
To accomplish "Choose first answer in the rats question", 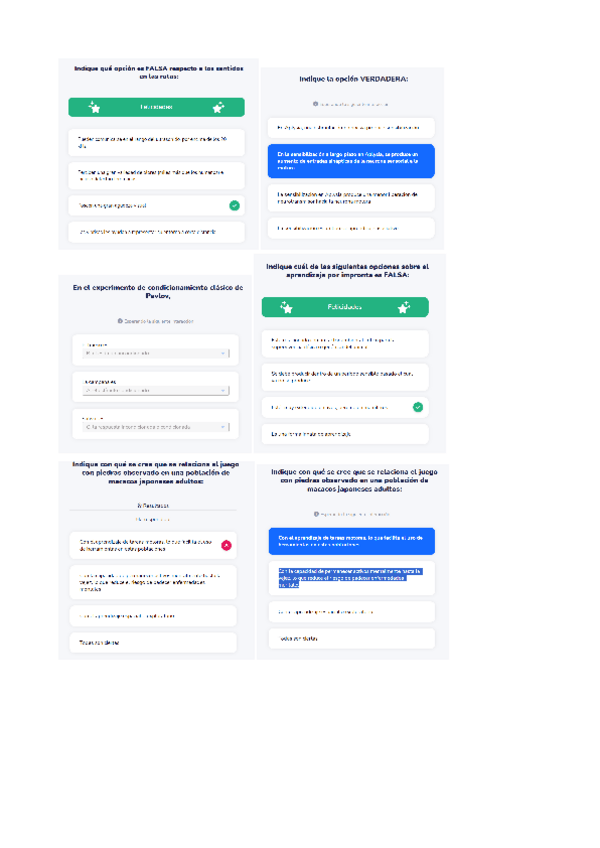I will pyautogui.click(x=156, y=141).
